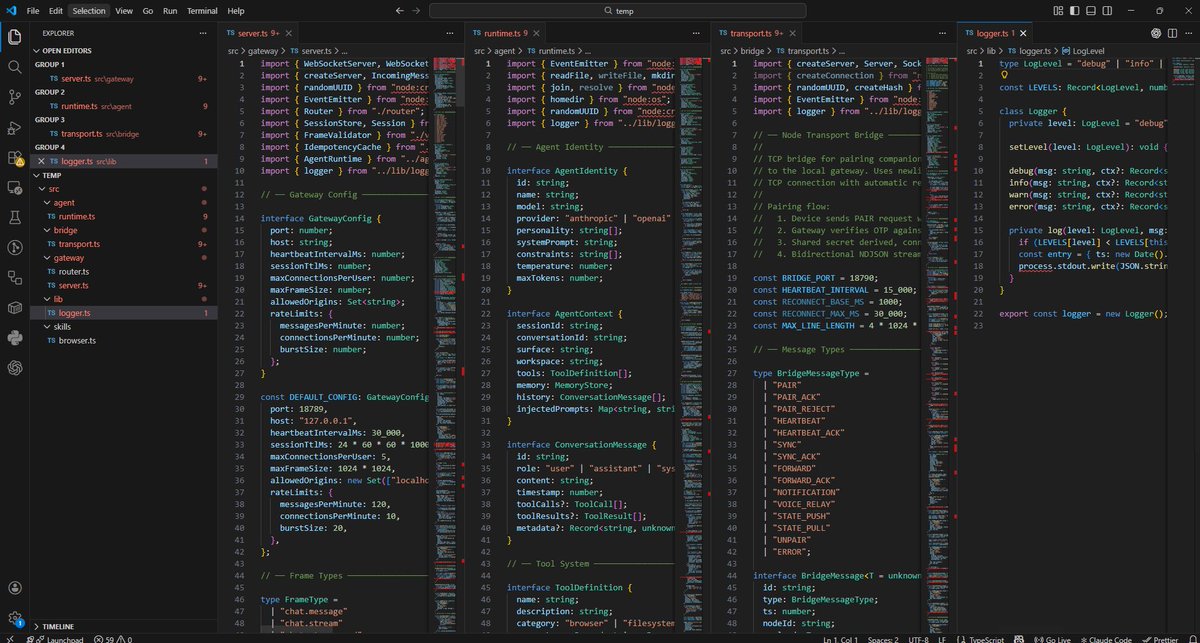Open the Selection menu

click(89, 10)
